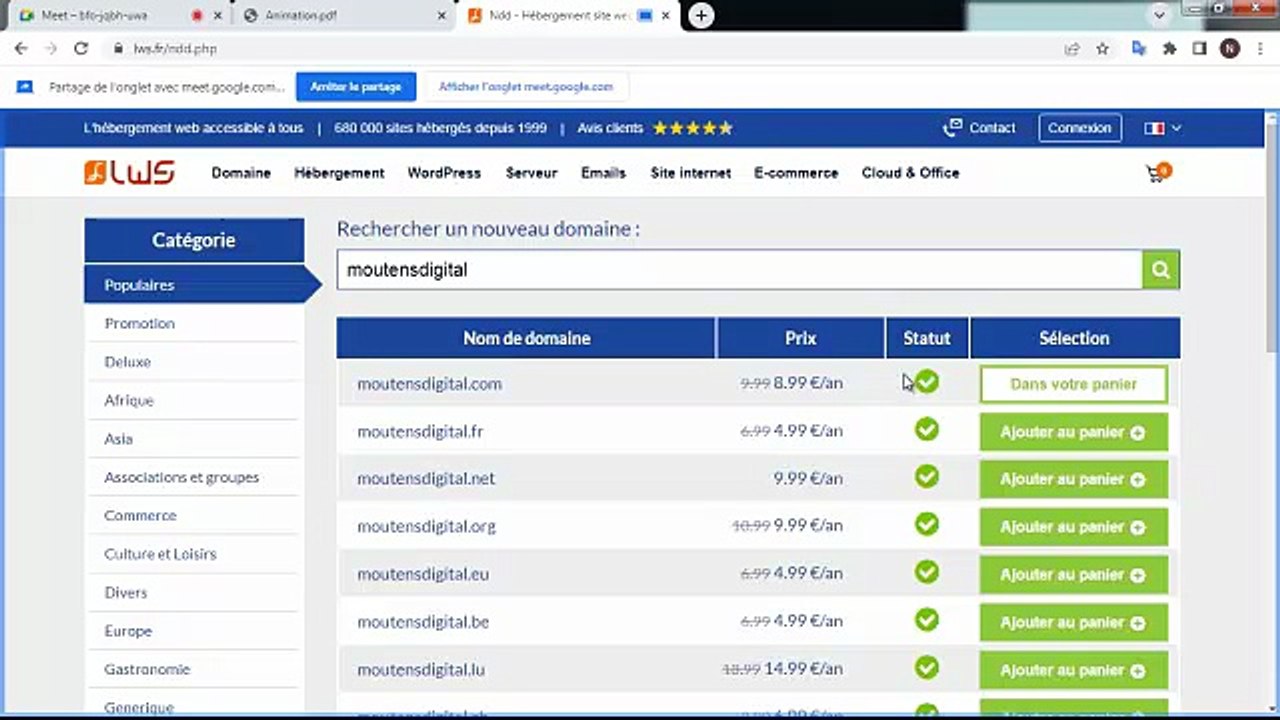Add moutensdigital.eu to cart
Image resolution: width=1280 pixels, height=720 pixels.
[1073, 575]
